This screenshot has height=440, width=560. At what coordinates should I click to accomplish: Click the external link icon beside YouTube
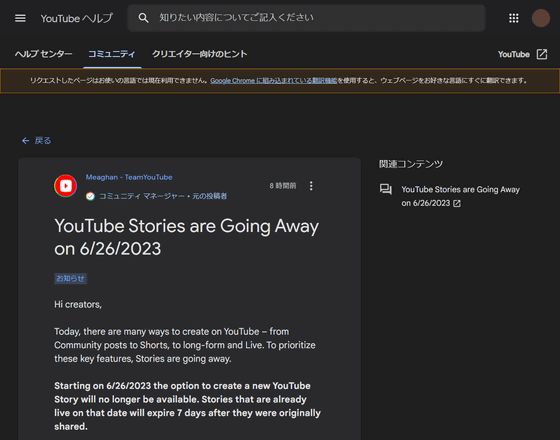pyautogui.click(x=542, y=54)
